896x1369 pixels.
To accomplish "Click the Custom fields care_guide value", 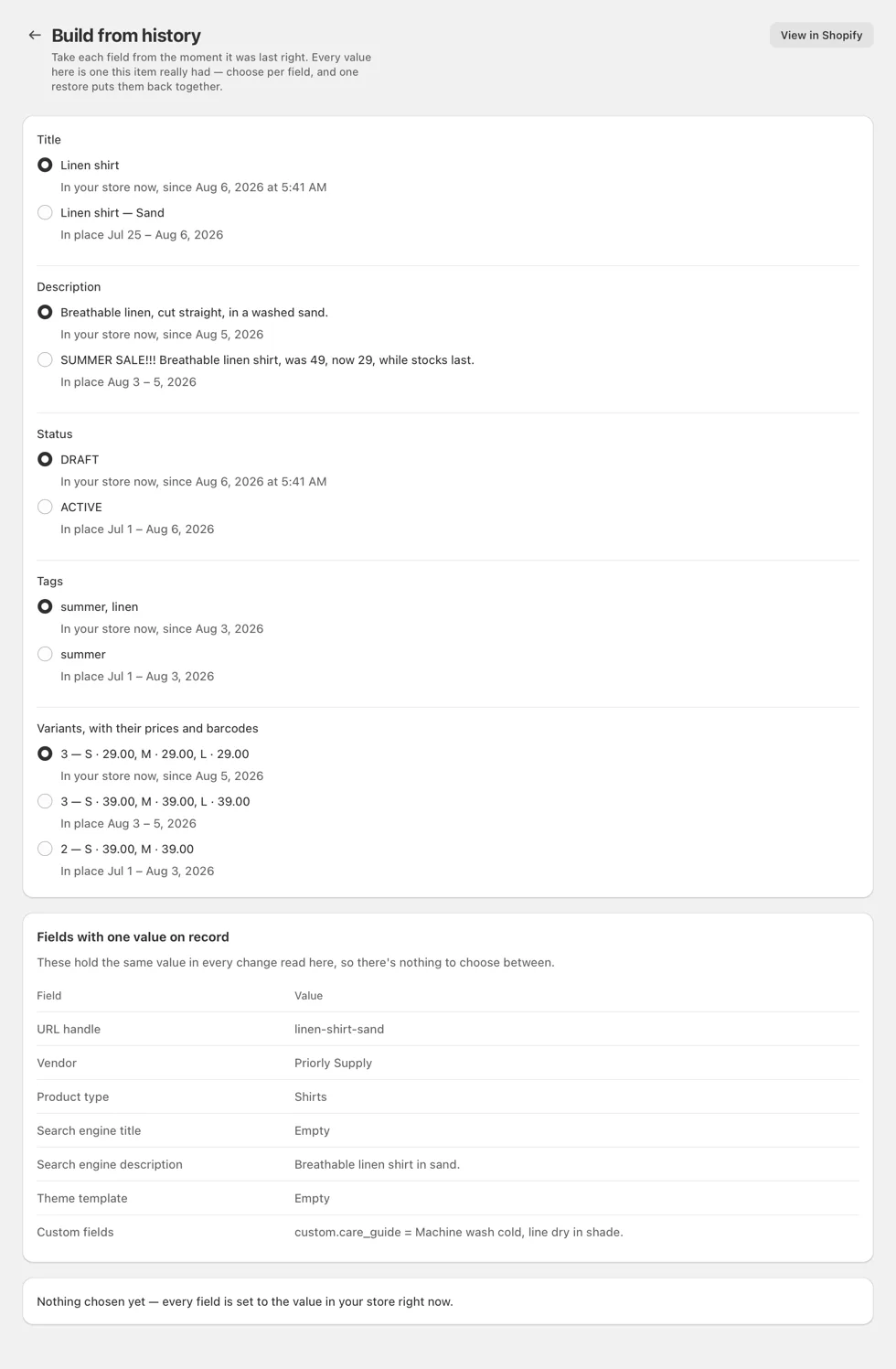I will (459, 1232).
